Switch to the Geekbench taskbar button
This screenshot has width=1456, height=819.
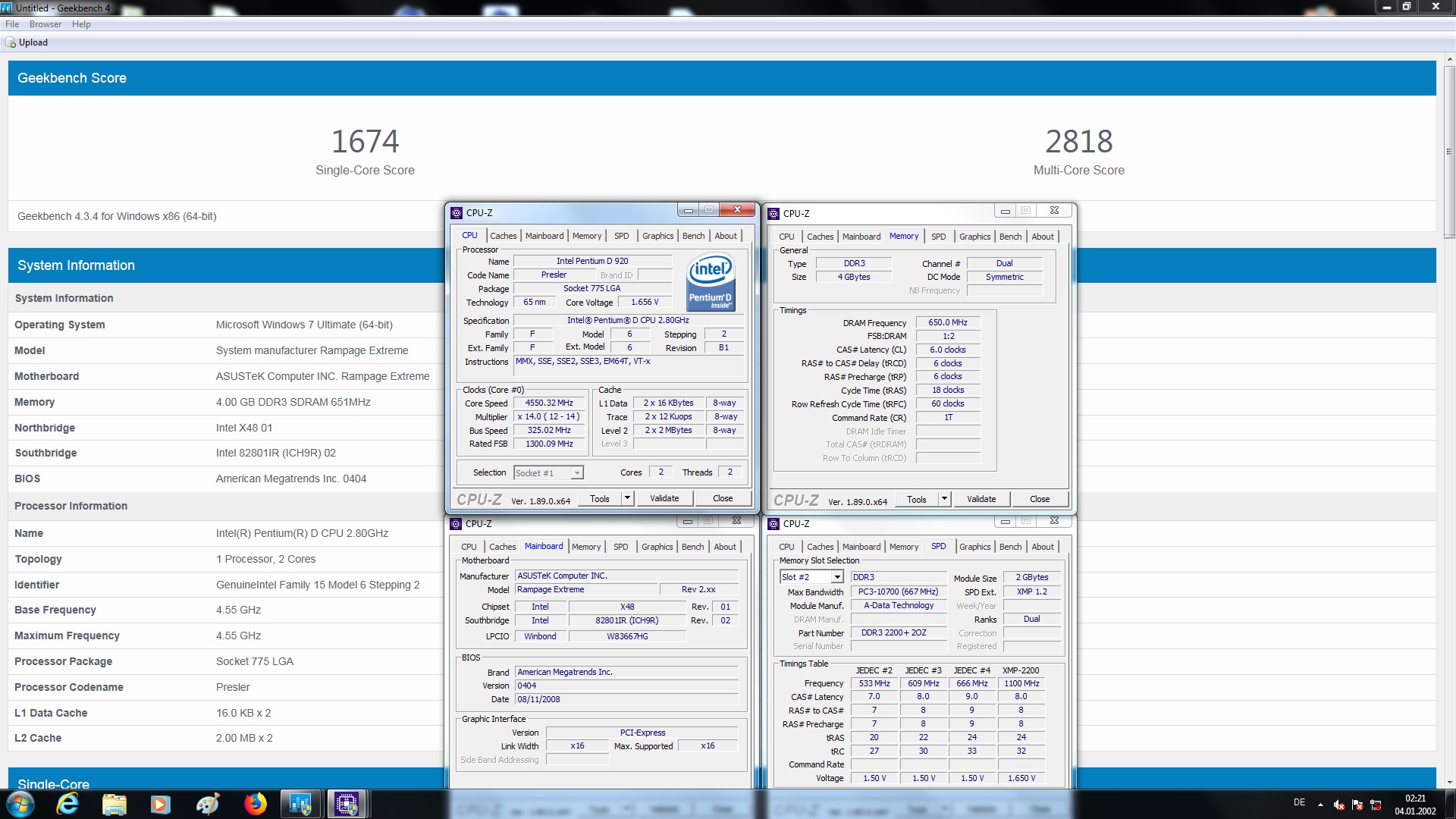click(300, 804)
